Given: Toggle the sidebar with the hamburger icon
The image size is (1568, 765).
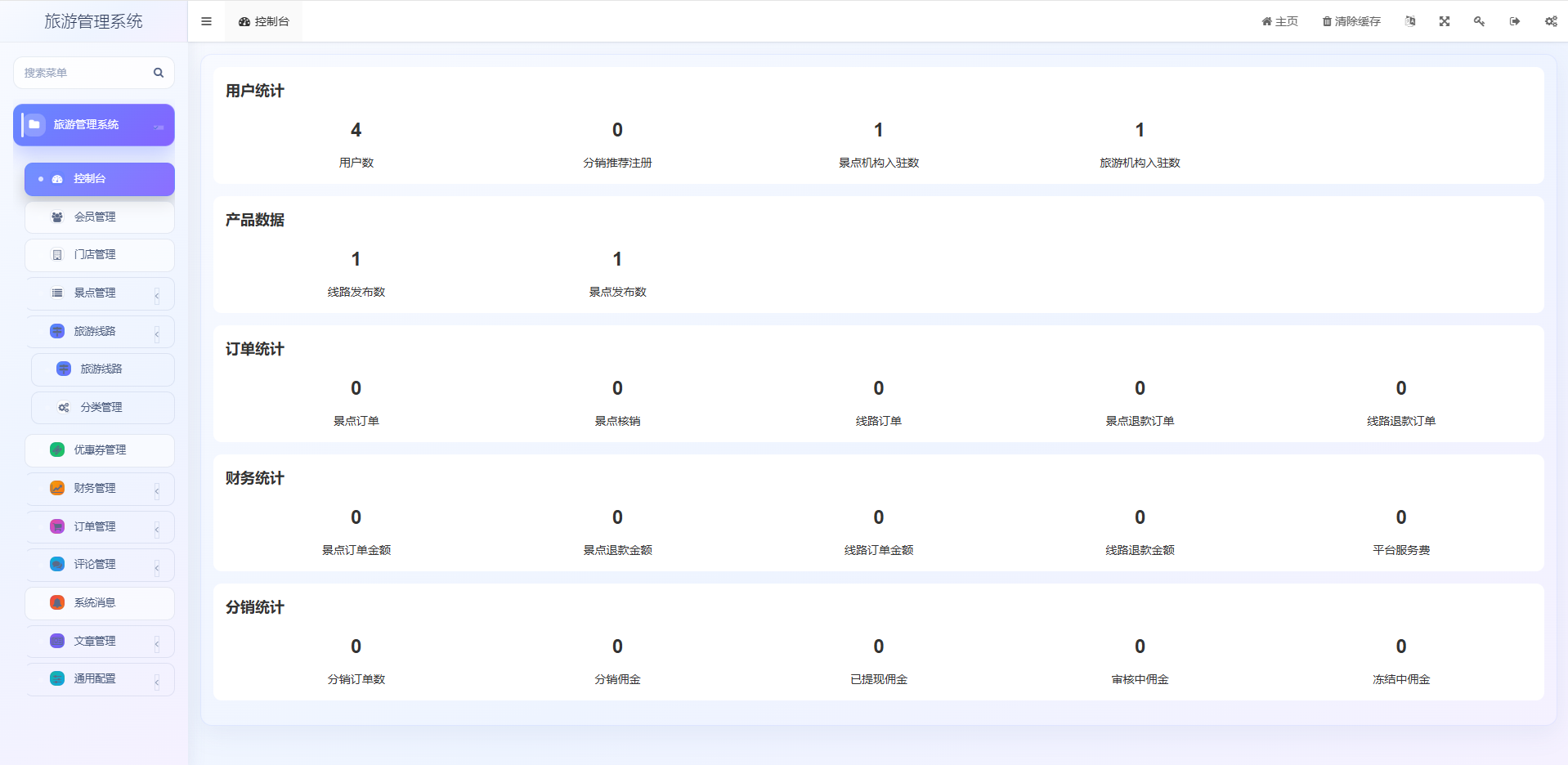Looking at the screenshot, I should 206,21.
